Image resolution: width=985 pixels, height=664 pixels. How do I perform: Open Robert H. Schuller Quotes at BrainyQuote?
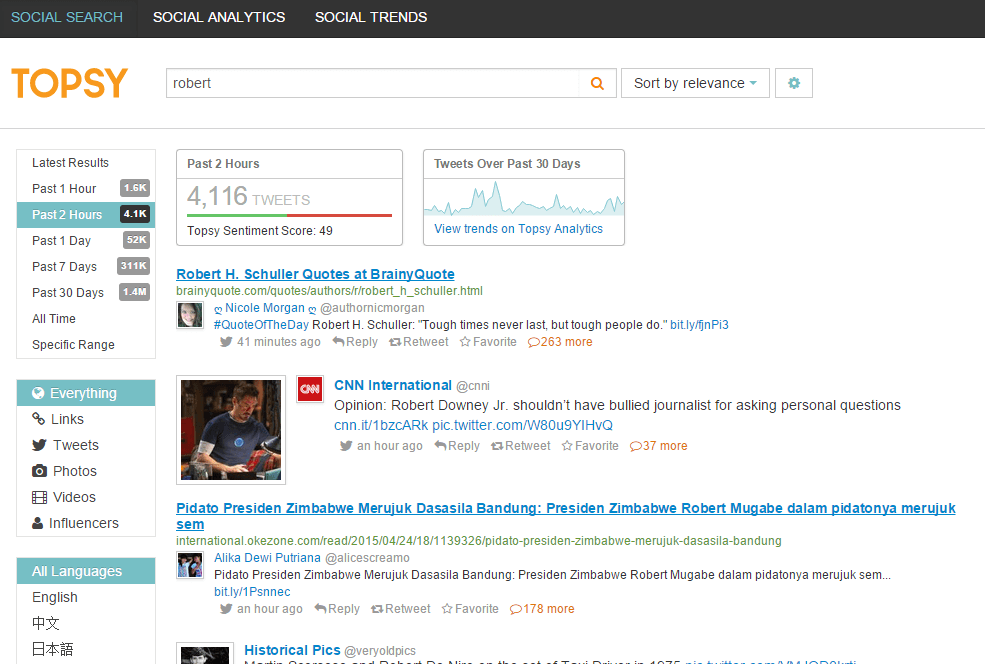315,274
